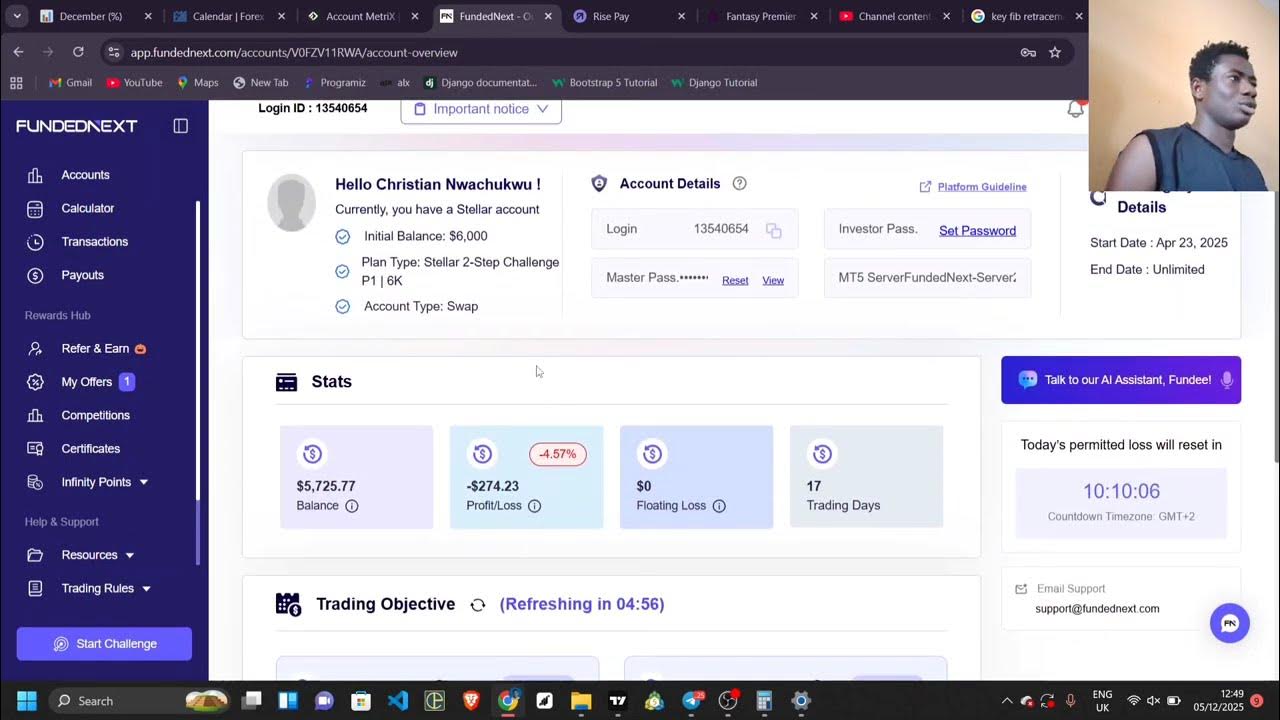
Task: Open Telegram from taskbar
Action: click(691, 701)
